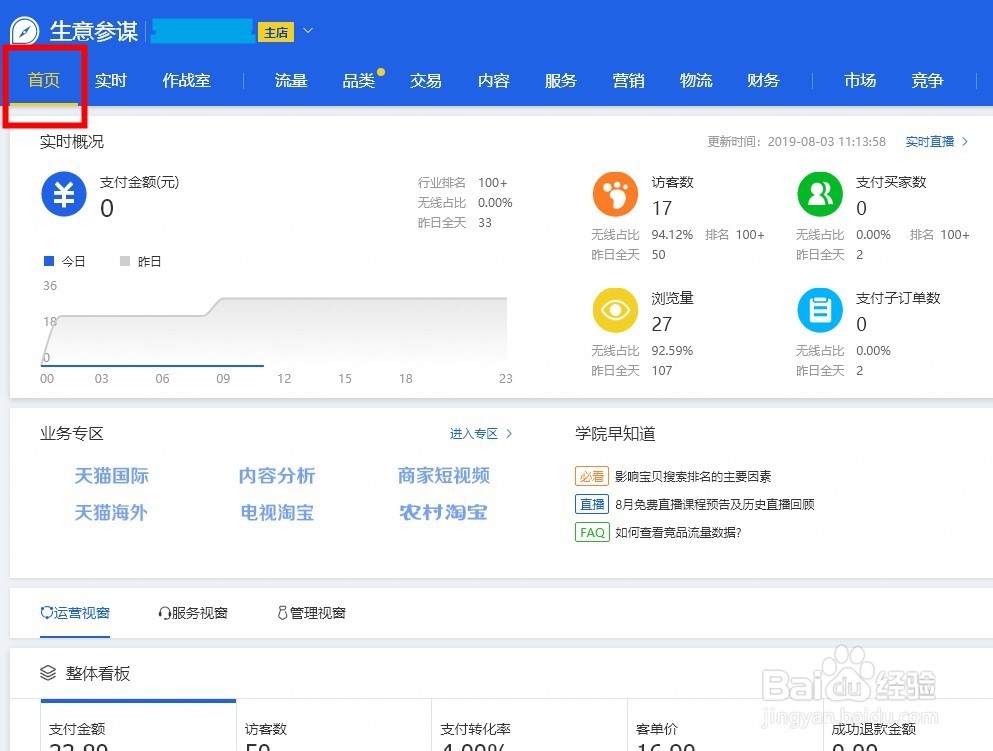Open the 服务 tab

point(560,80)
